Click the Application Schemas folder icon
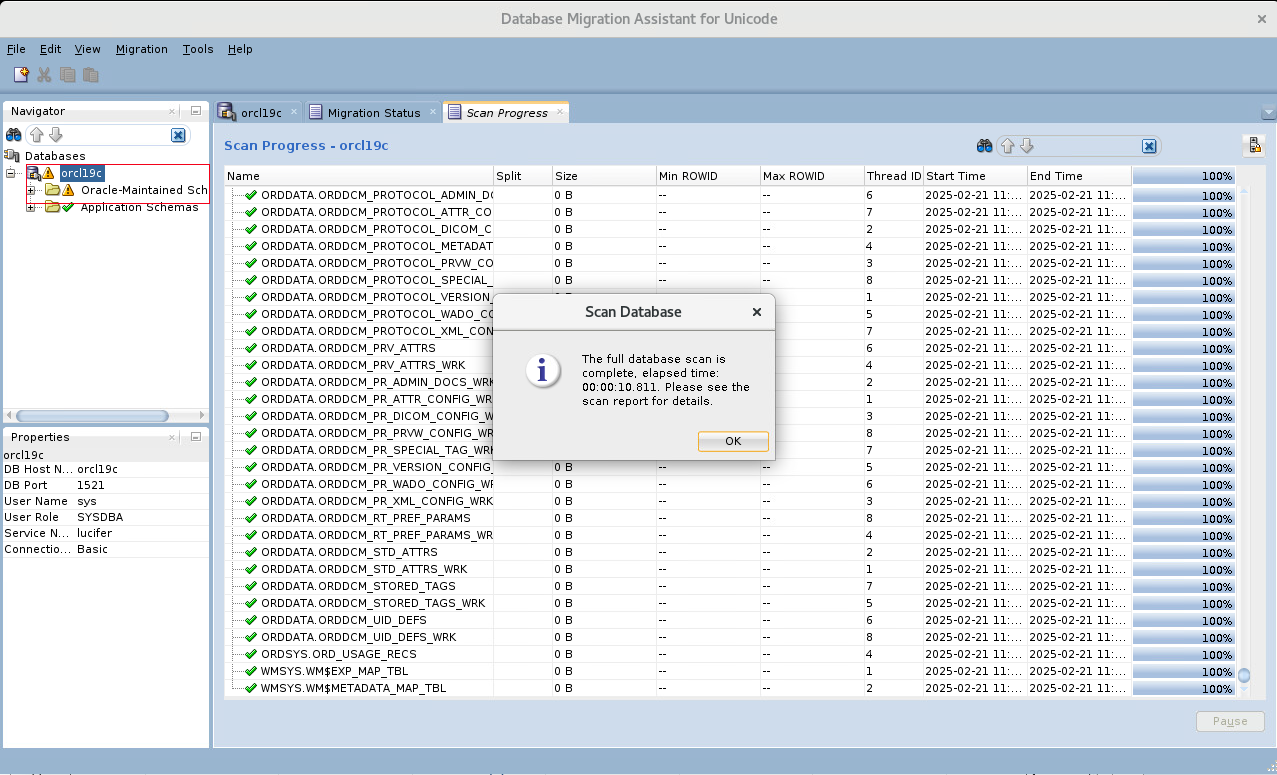Viewport: 1277px width, 775px height. click(x=52, y=207)
